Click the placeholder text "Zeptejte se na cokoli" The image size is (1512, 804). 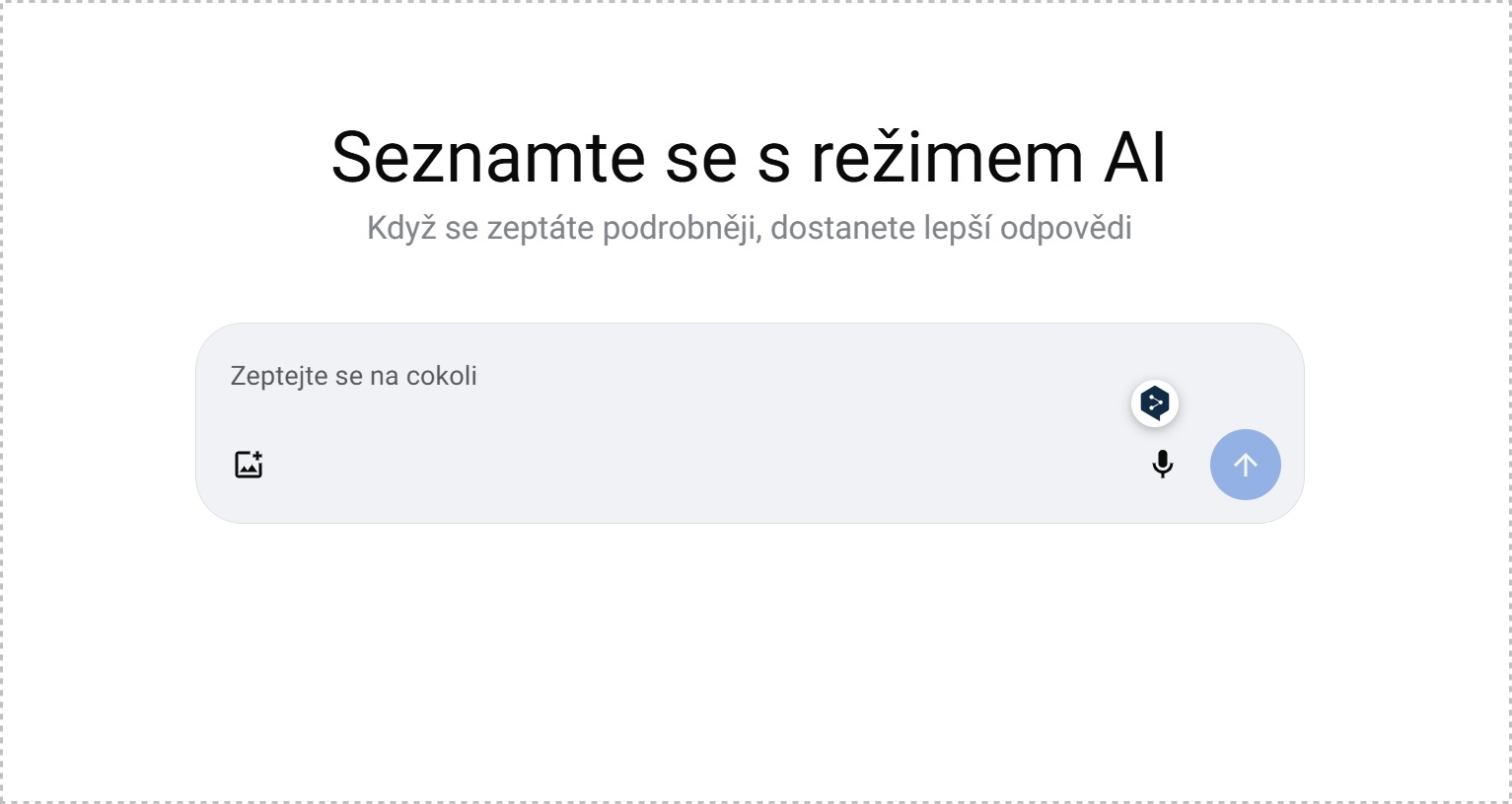tap(354, 377)
